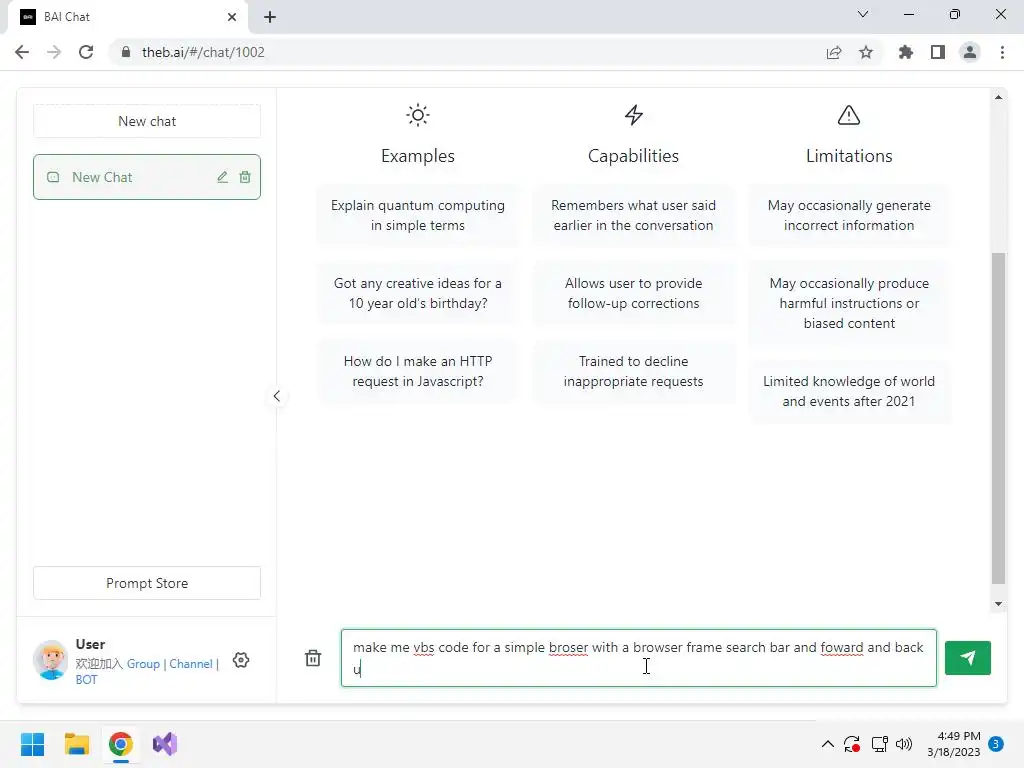Collapse the sidebar with chevron handle

click(x=277, y=396)
